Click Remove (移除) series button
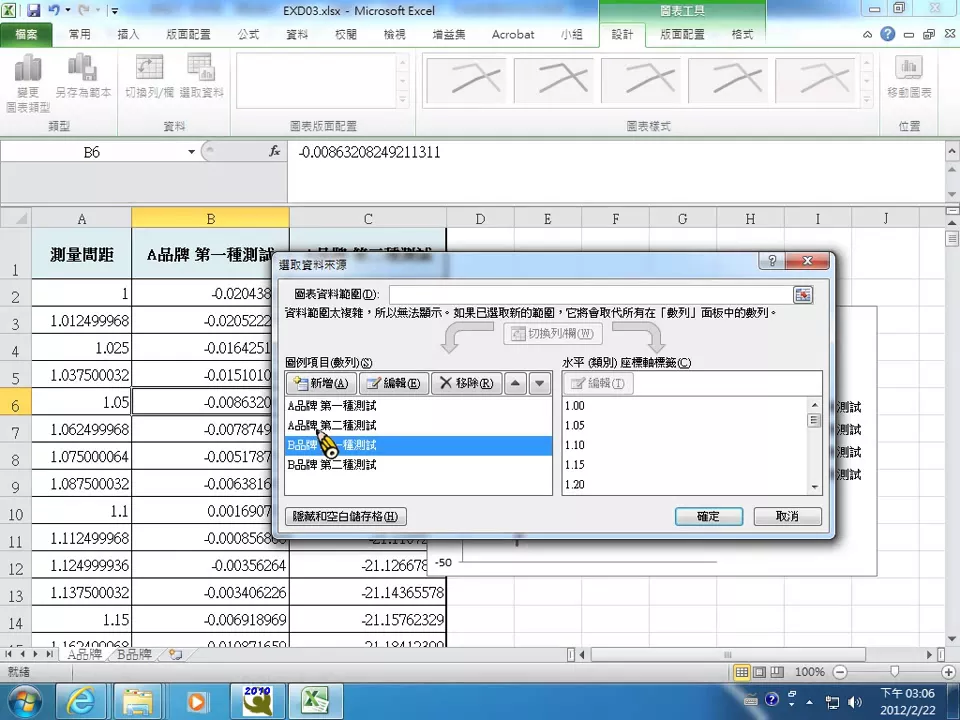 tap(467, 383)
